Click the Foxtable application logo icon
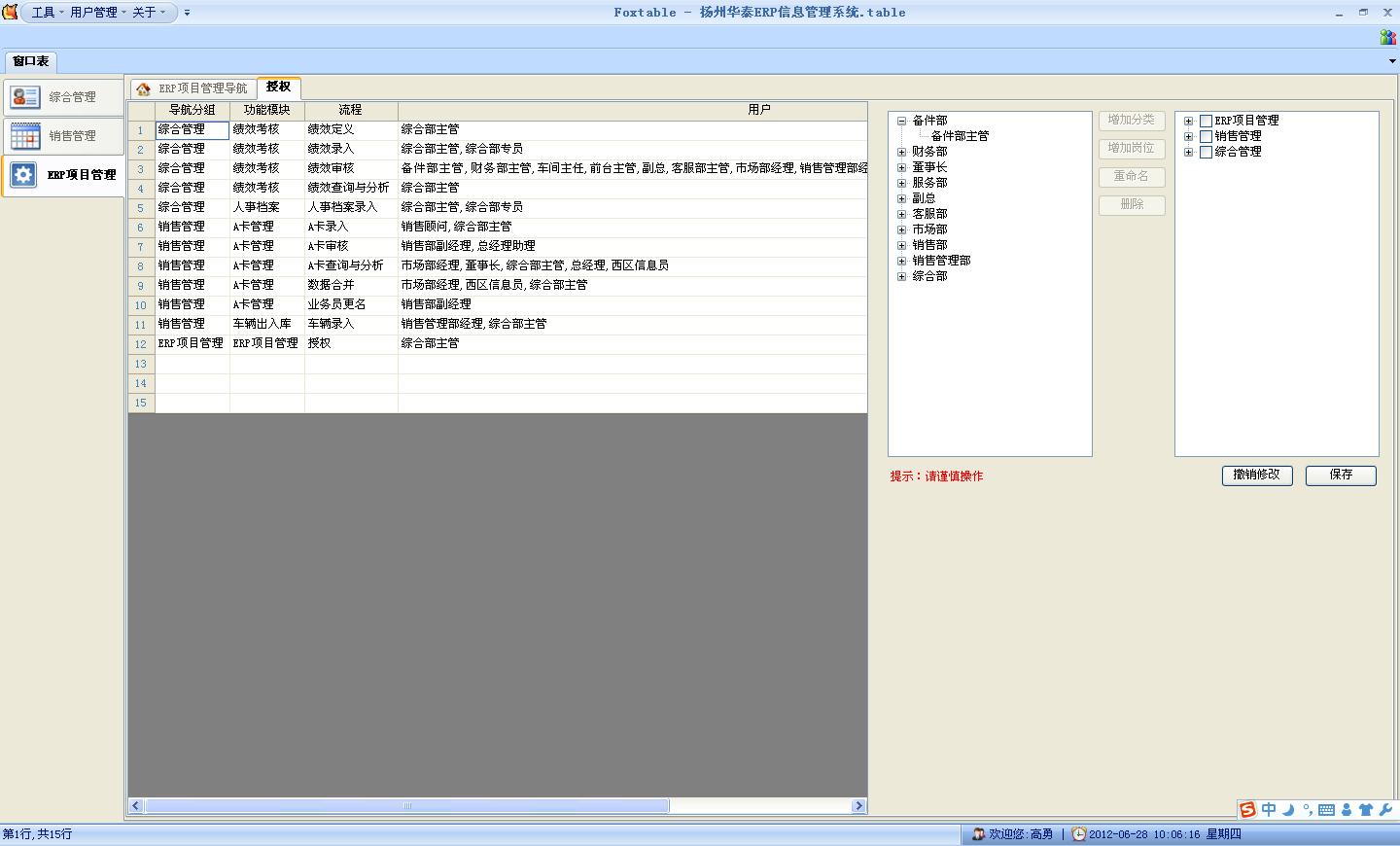 [11, 12]
